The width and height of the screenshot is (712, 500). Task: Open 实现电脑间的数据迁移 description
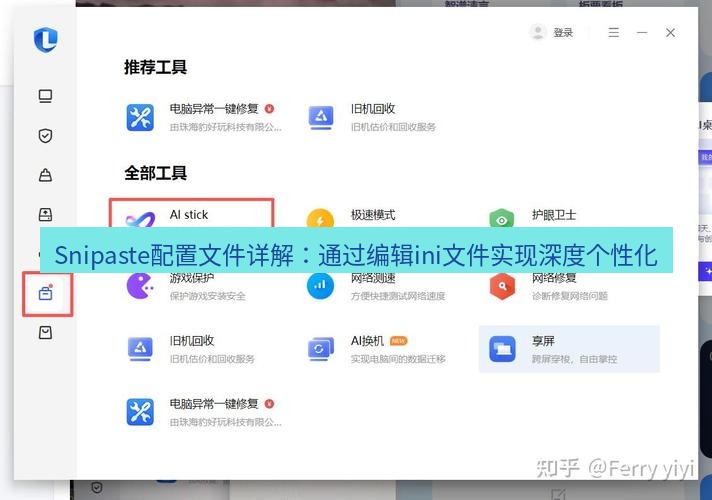(398, 359)
